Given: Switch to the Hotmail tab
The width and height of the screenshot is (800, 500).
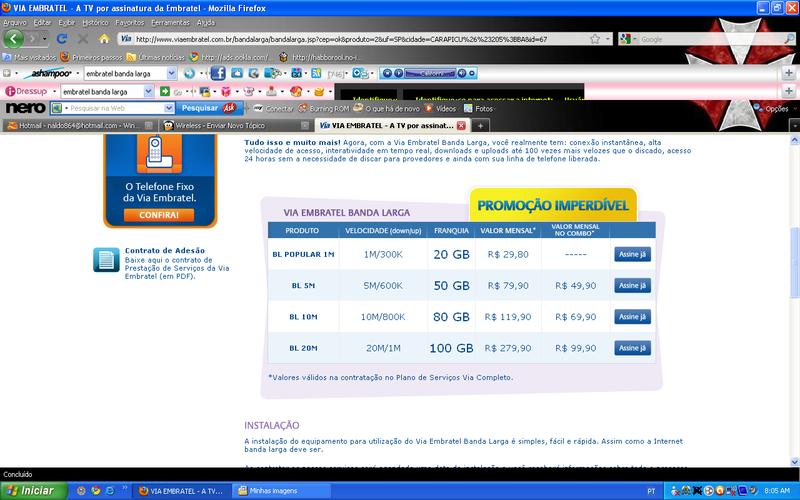Looking at the screenshot, I should click(79, 125).
